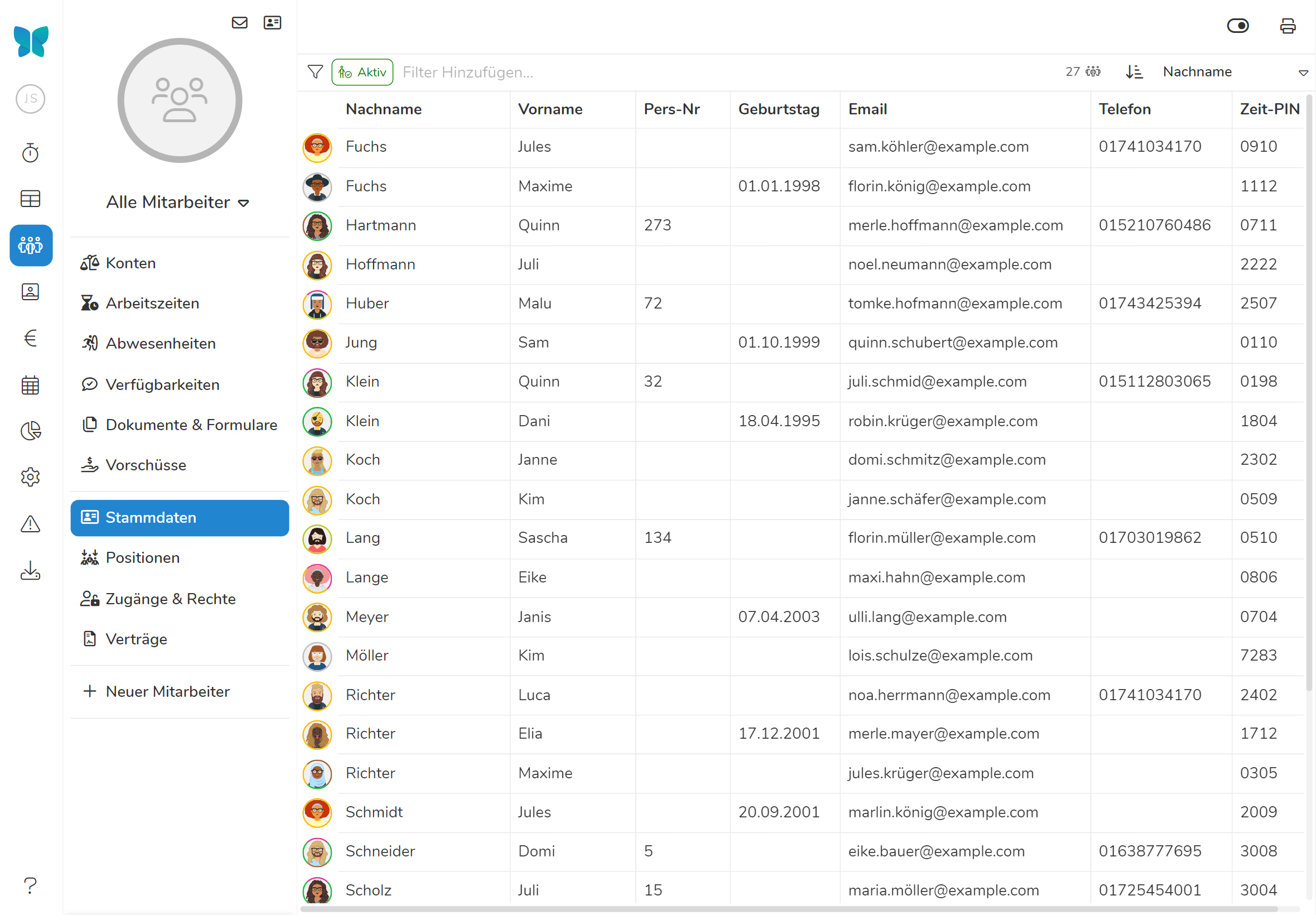This screenshot has height=915, width=1316.
Task: Click Neuer Mitarbeiter button
Action: (x=167, y=691)
